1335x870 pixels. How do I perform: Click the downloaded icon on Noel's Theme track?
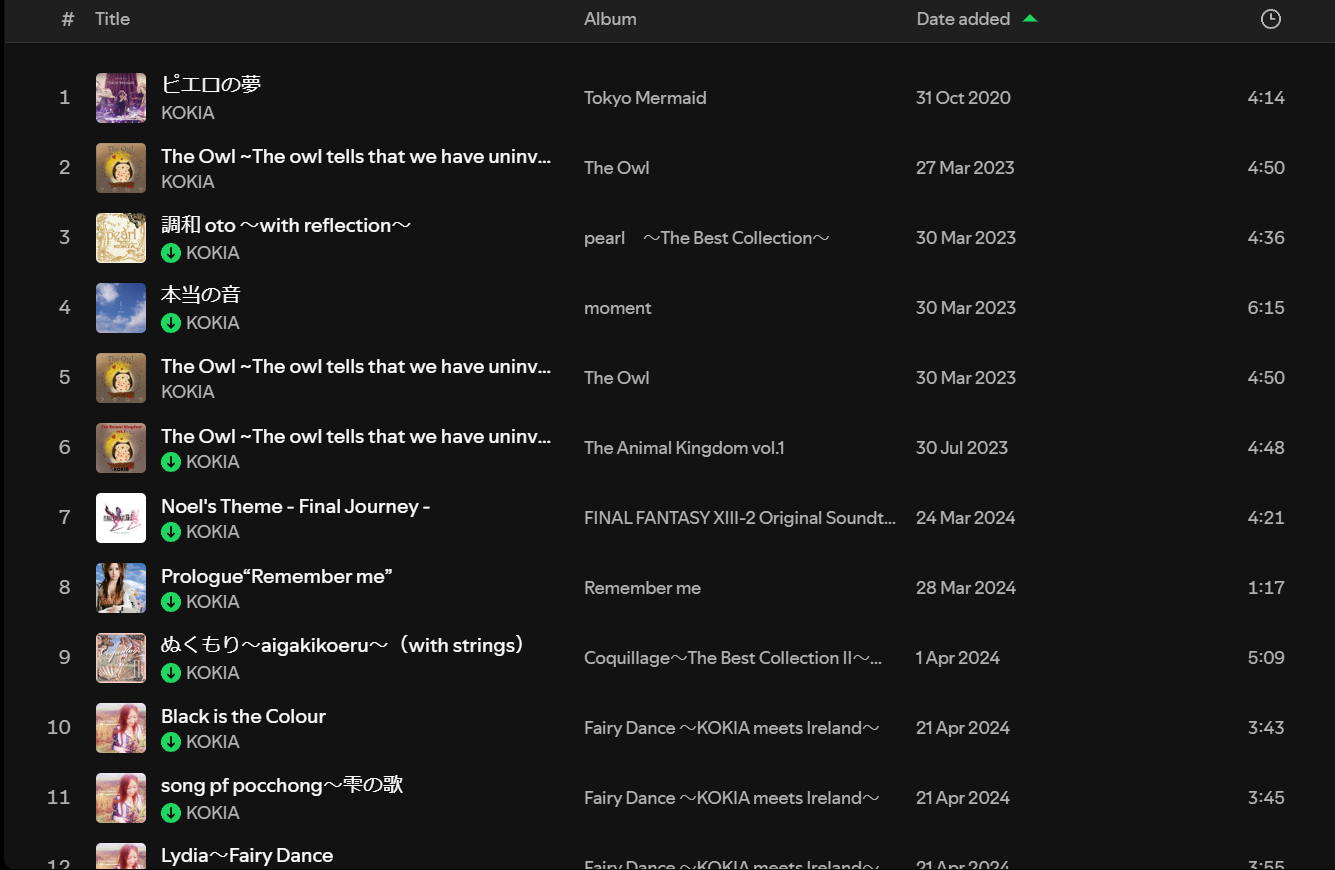(171, 532)
